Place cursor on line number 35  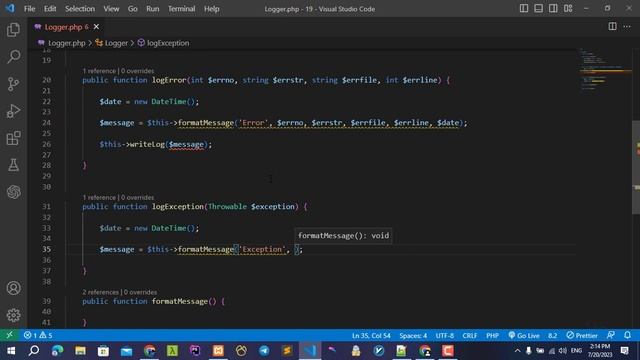(47, 249)
